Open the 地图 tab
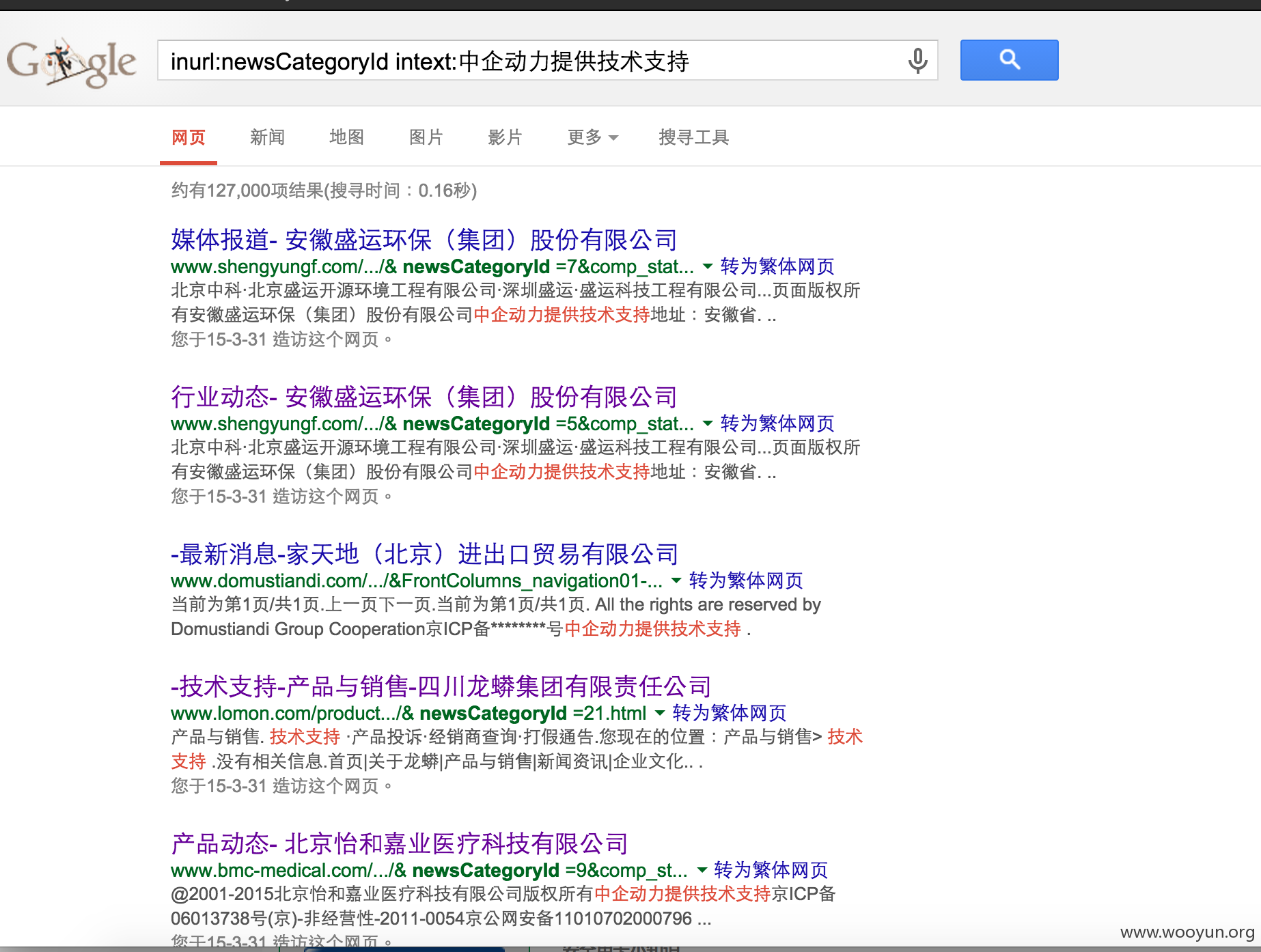Viewport: 1261px width, 952px height. click(346, 137)
